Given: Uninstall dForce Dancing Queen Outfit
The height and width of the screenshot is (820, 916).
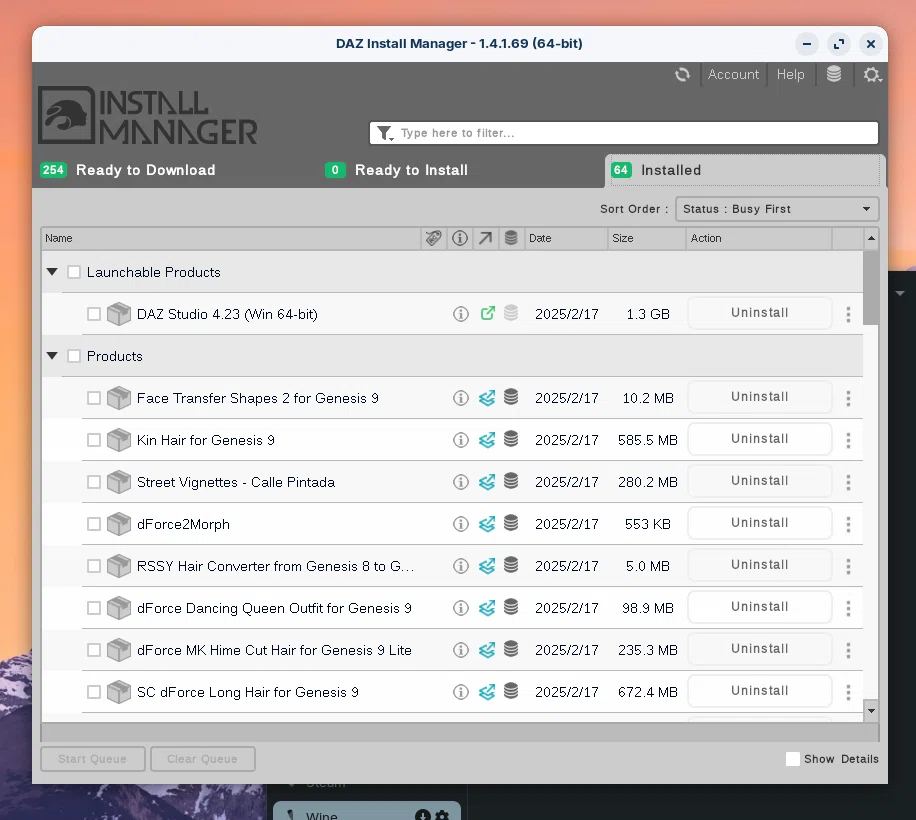Looking at the screenshot, I should (759, 607).
